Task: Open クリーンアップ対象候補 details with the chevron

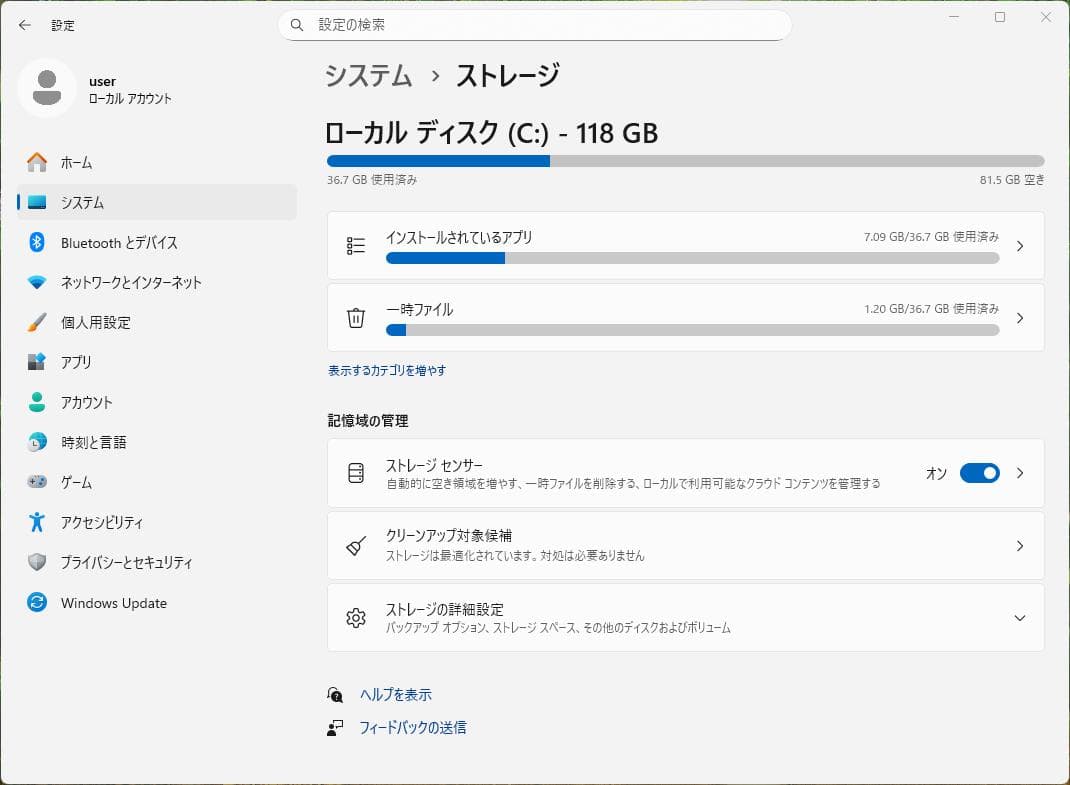Action: (1019, 545)
